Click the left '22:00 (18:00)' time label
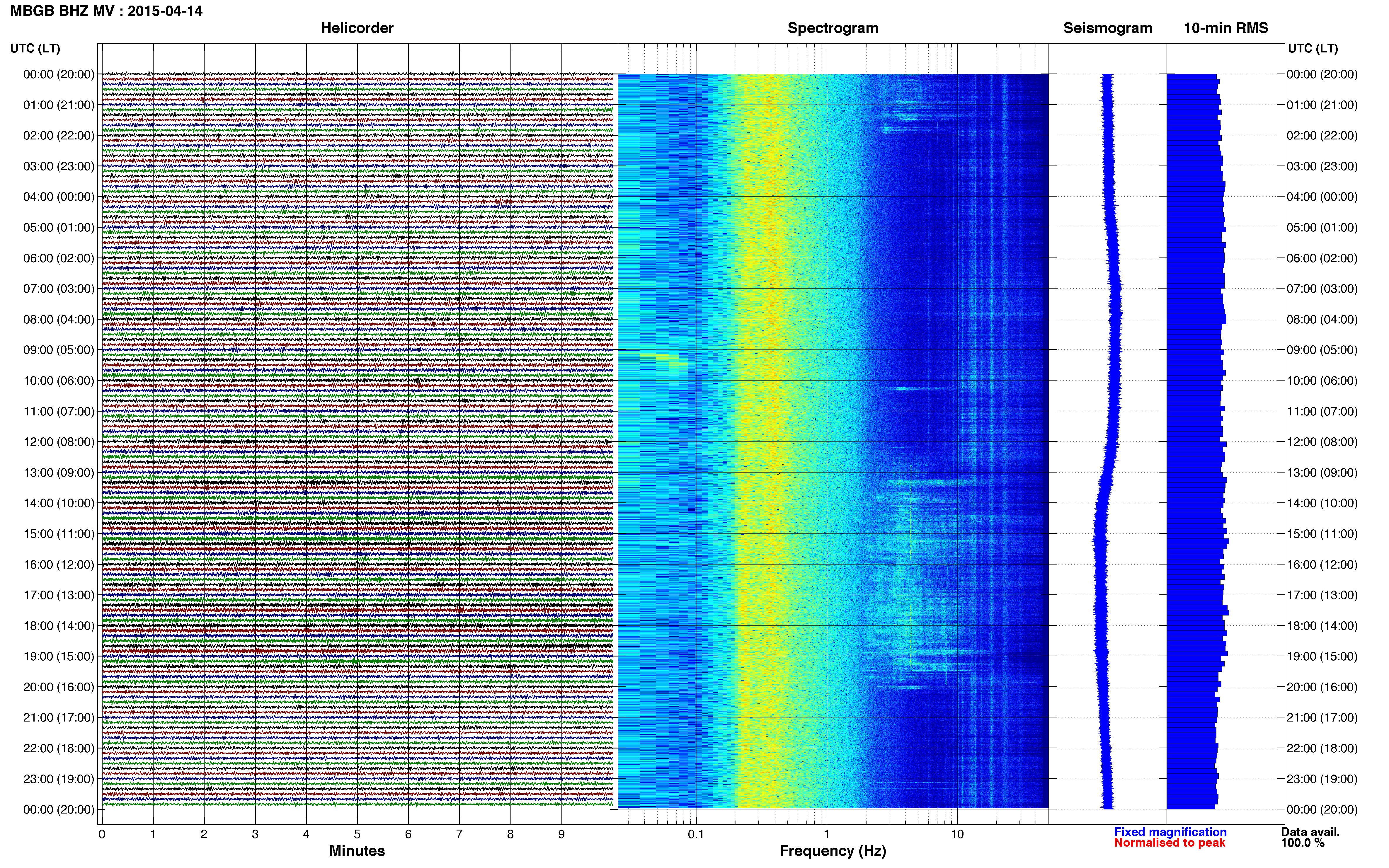Screen dimensions: 1389x868 pos(59,748)
